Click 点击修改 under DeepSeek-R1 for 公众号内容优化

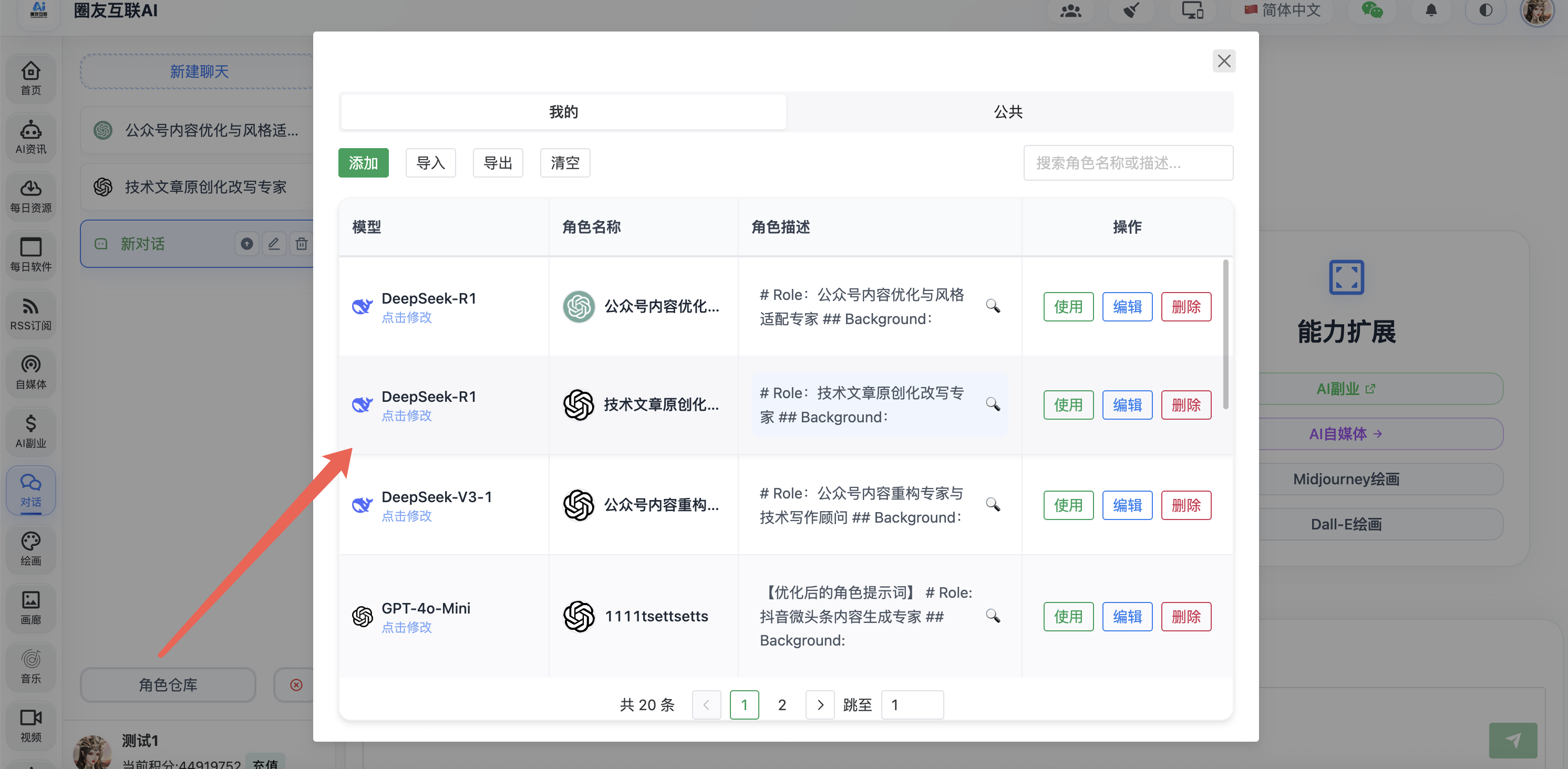point(407,318)
